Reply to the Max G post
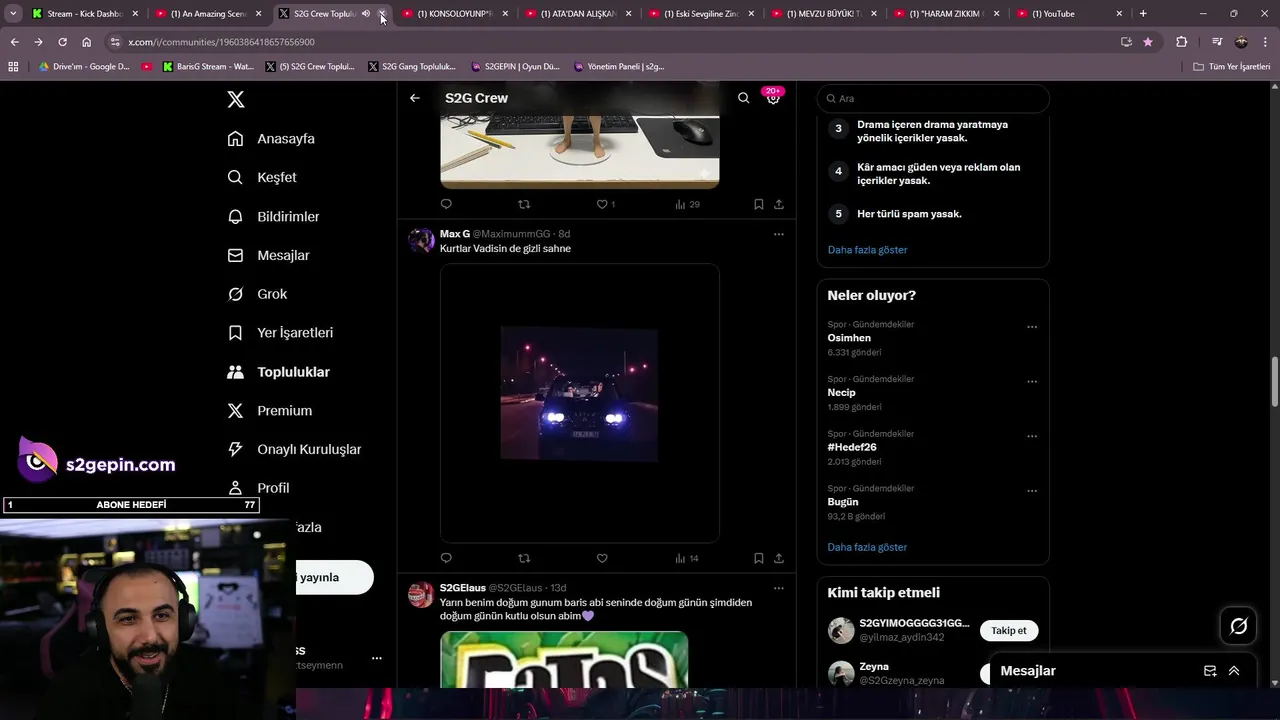The image size is (1280, 720). point(446,558)
